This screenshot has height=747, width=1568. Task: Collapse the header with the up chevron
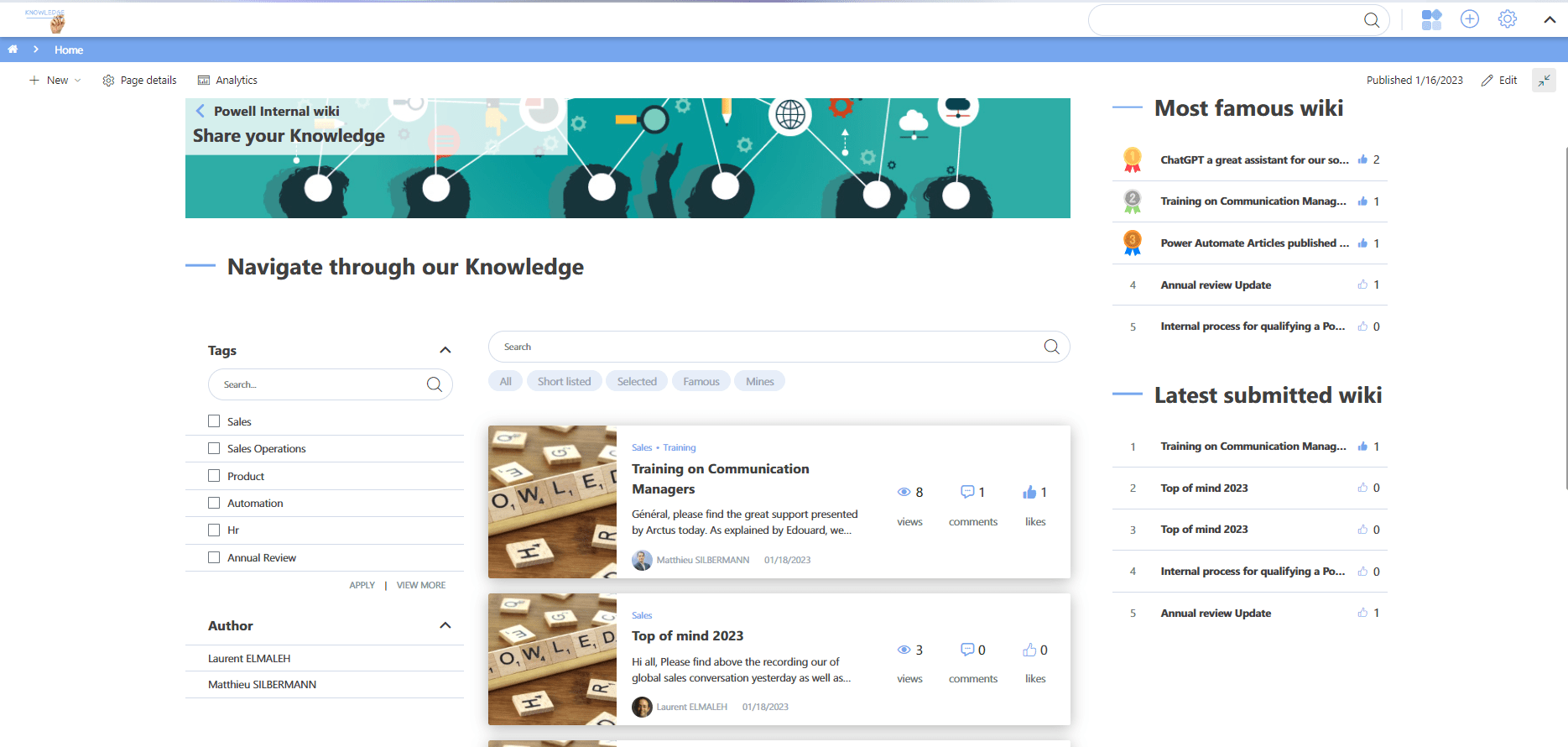click(1550, 19)
